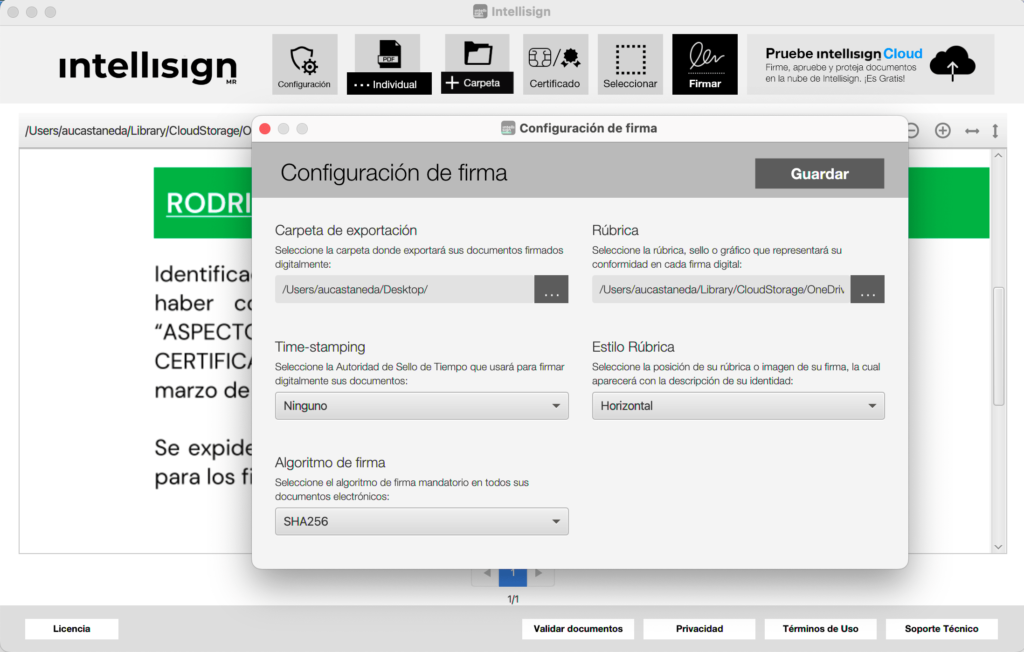Click the export folder path field

click(x=404, y=289)
